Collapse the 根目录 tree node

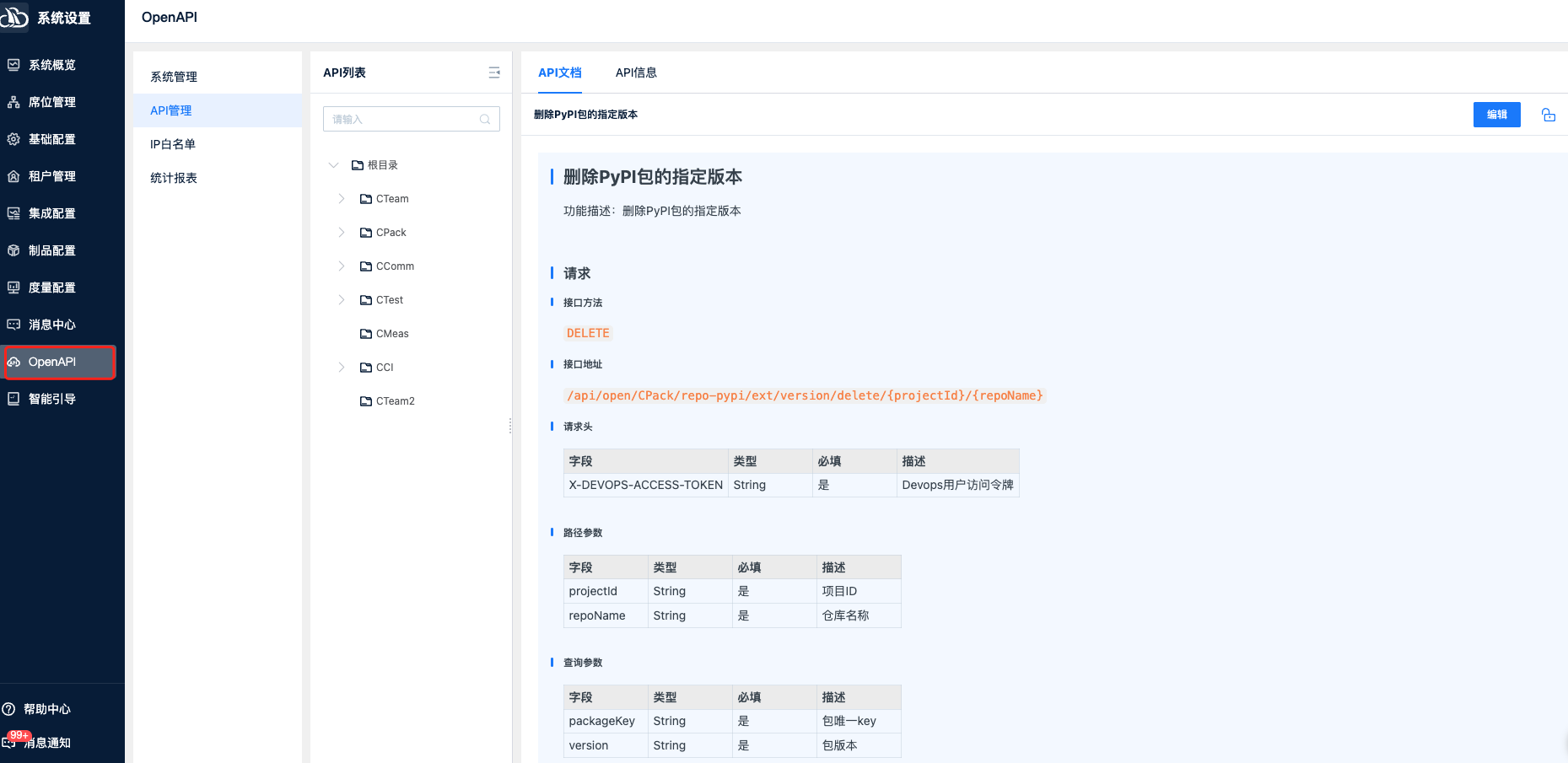pos(333,165)
